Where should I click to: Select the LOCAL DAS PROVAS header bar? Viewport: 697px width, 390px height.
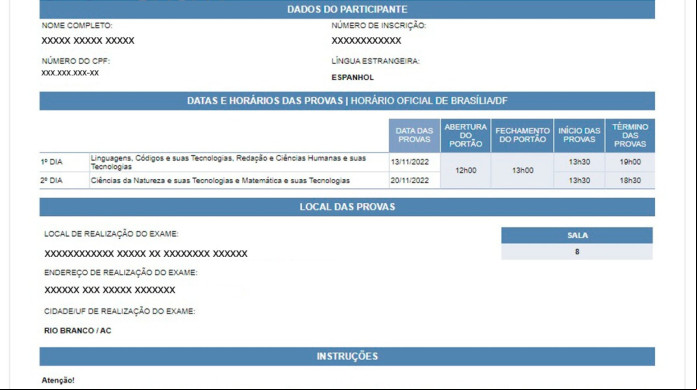[x=347, y=207]
